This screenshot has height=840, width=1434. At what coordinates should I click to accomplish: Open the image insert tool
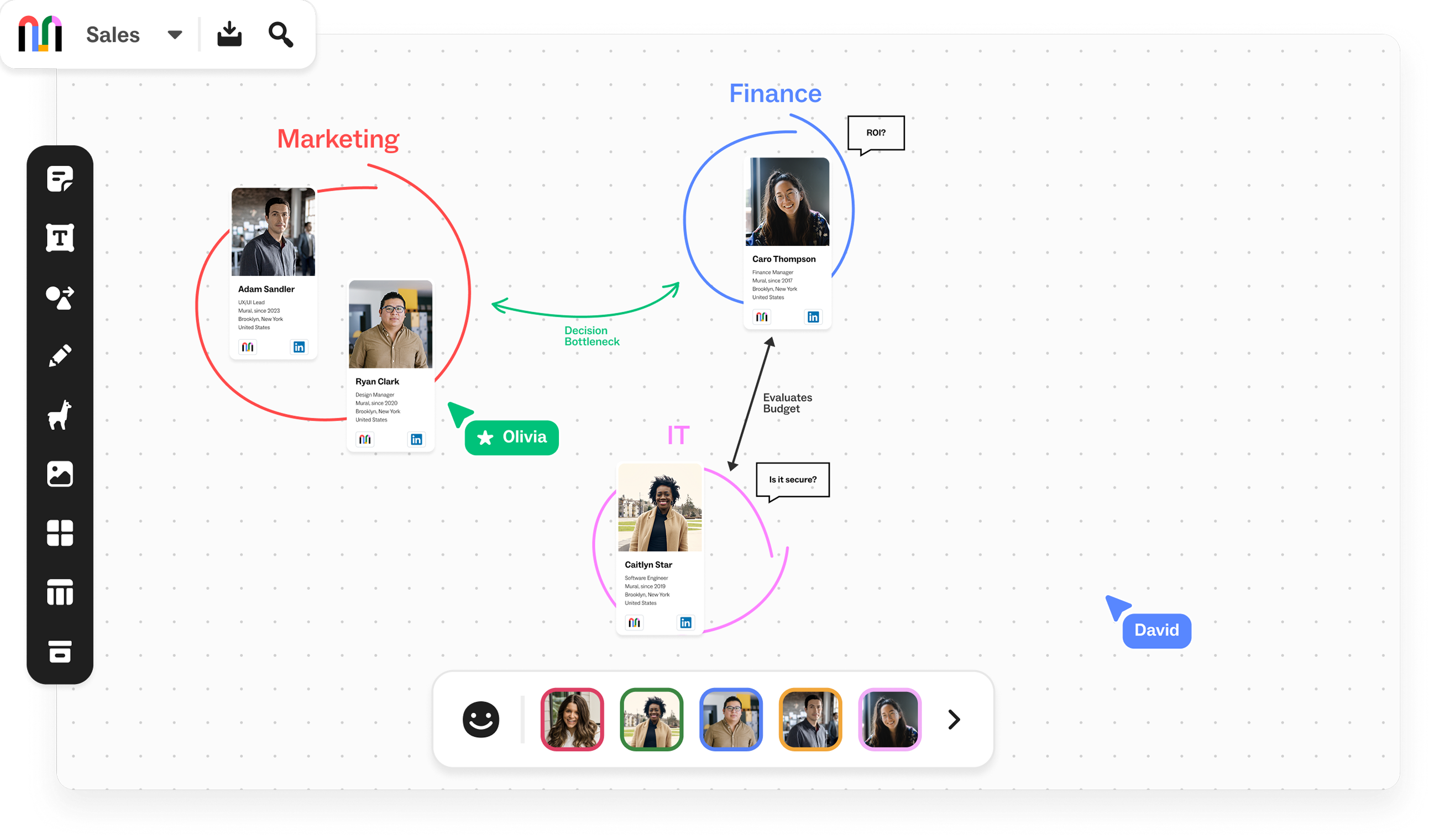60,474
